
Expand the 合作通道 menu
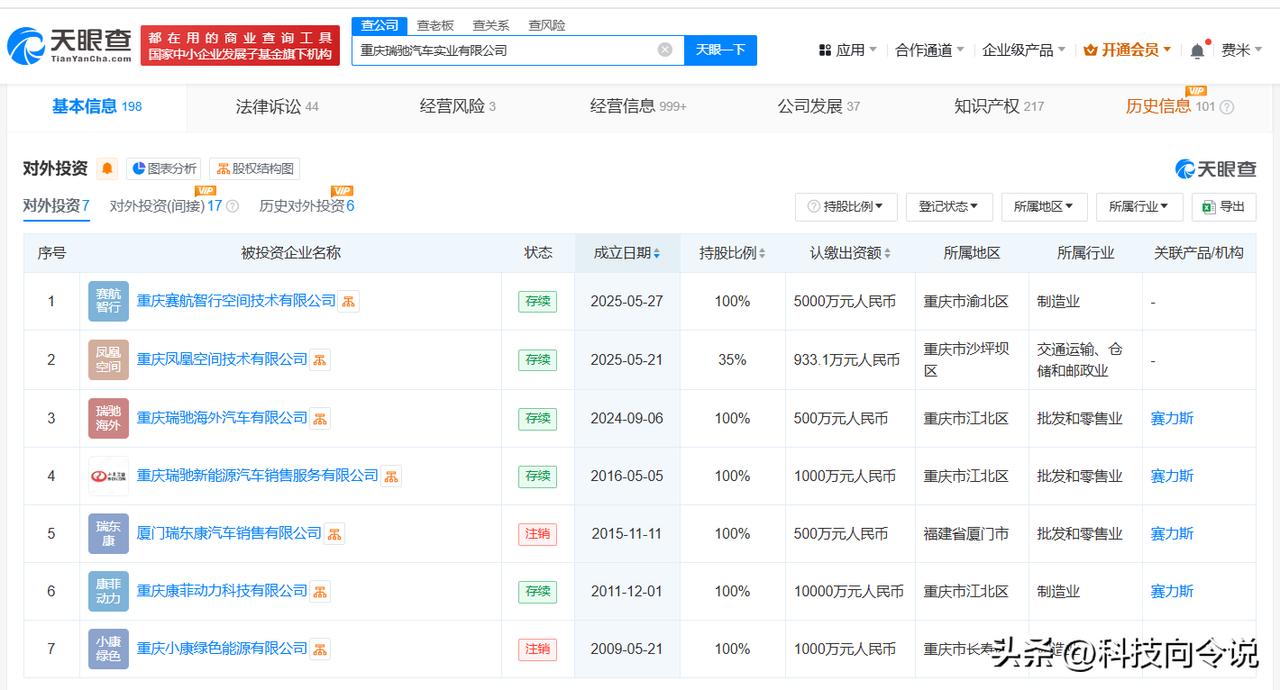930,50
